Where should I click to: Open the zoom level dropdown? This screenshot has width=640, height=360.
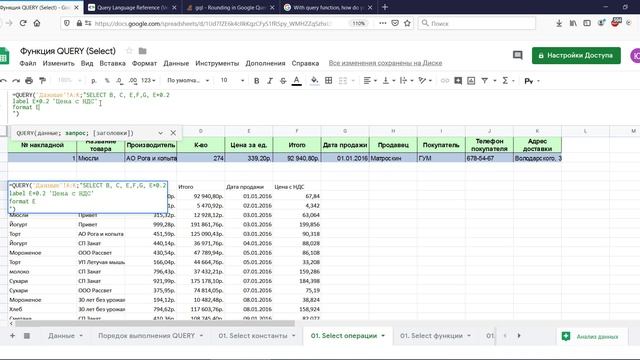pos(70,81)
